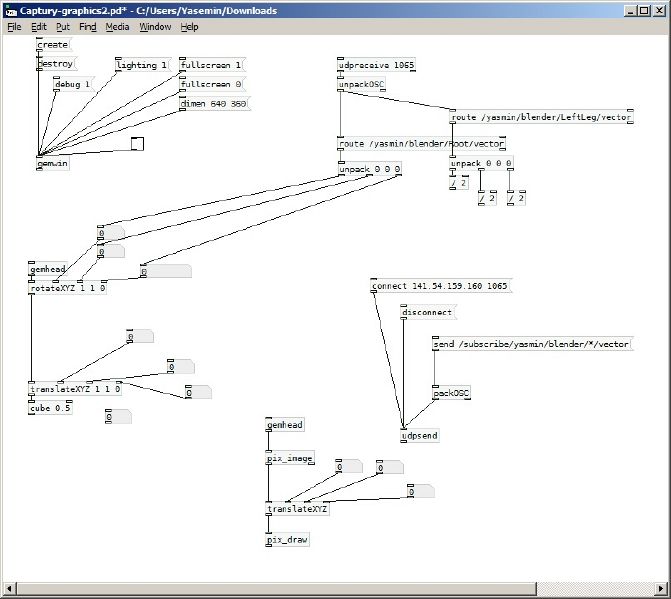
Task: Click the 'fullscreen 0' message box
Action: pyautogui.click(x=211, y=85)
